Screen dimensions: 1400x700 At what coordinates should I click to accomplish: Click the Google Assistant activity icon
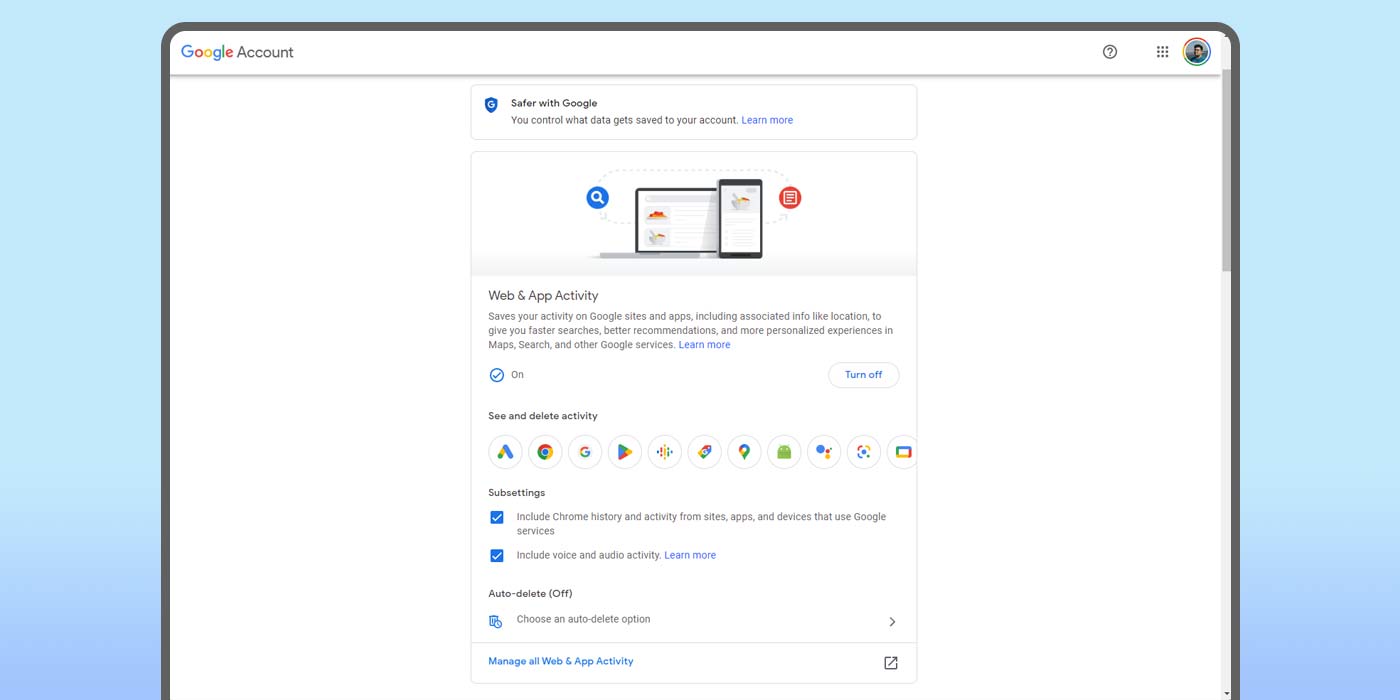click(824, 452)
